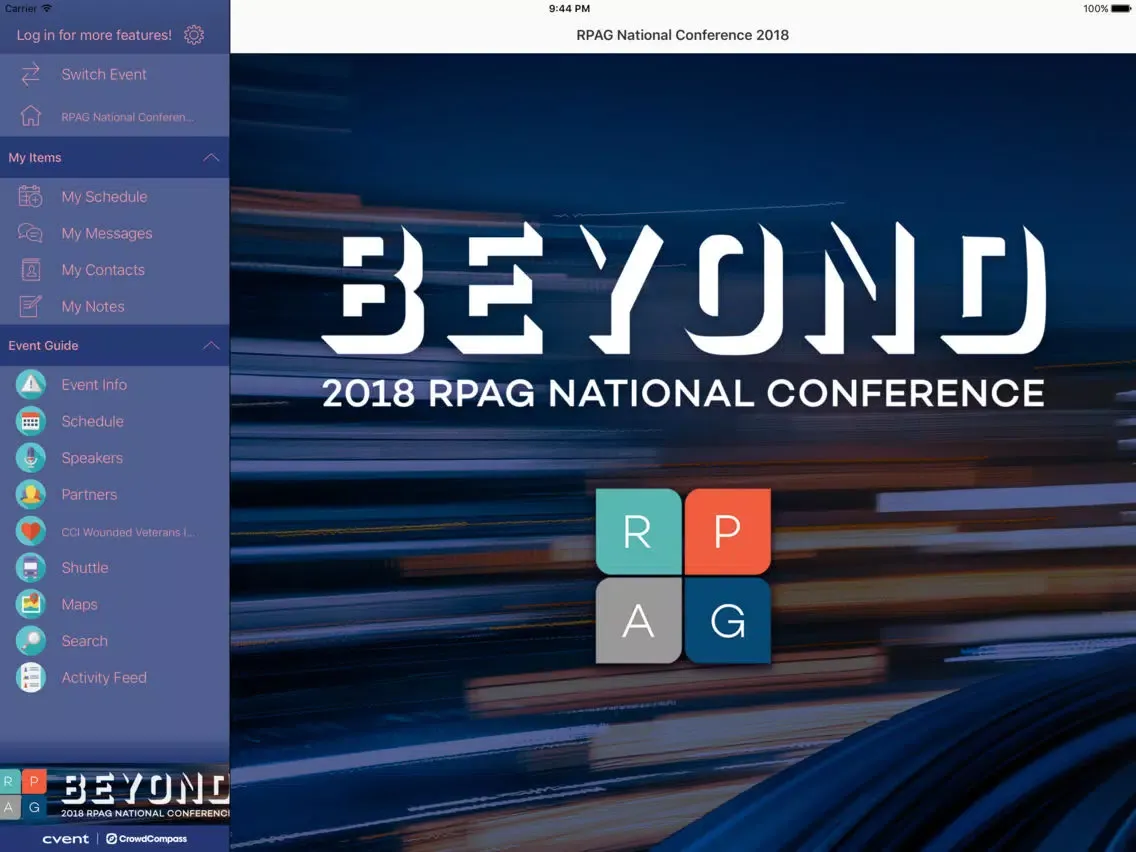Click the Wi-Fi icon in status bar
1136x852 pixels.
[x=46, y=8]
